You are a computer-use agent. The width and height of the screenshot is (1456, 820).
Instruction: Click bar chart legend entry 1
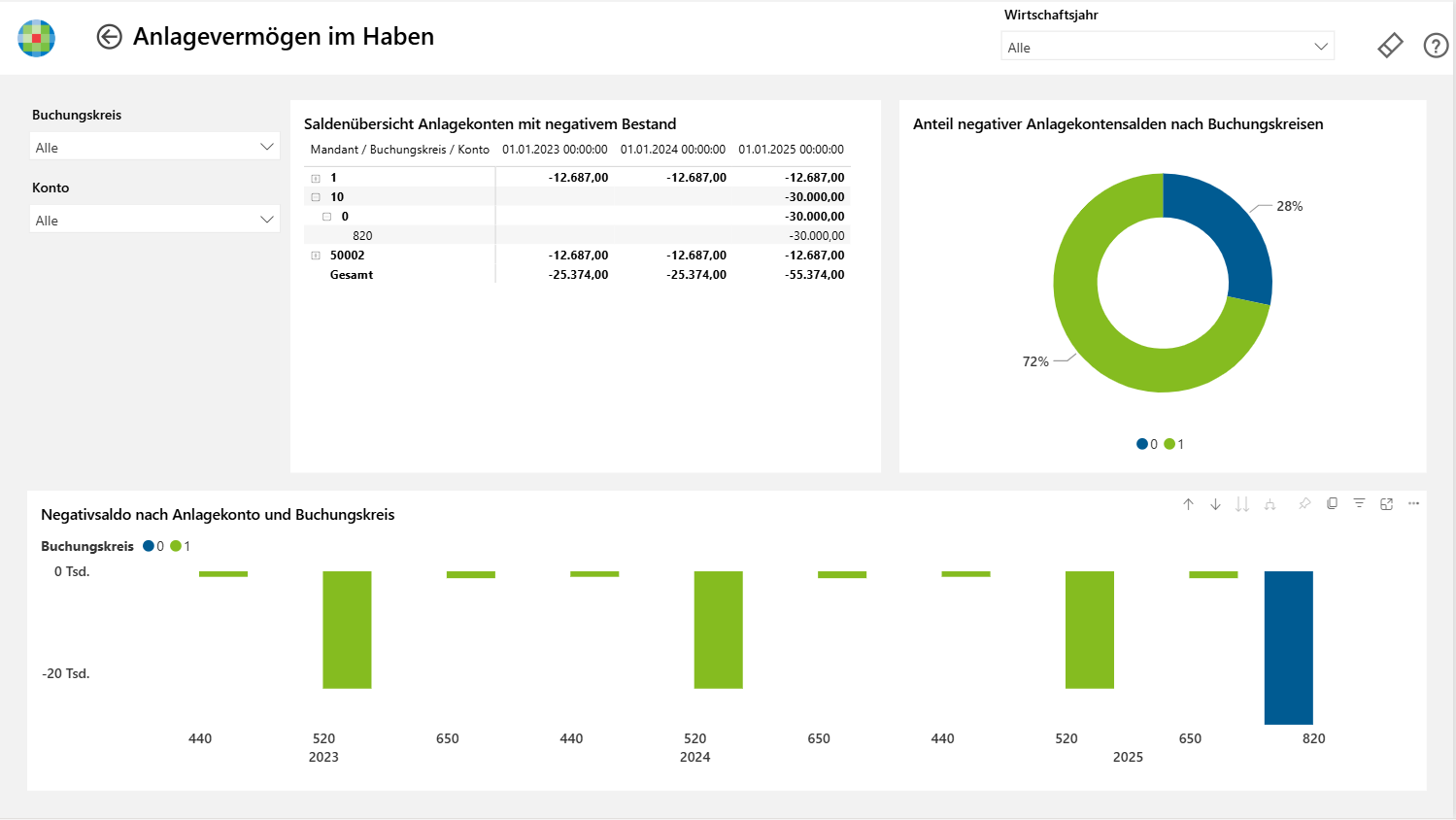click(x=181, y=546)
